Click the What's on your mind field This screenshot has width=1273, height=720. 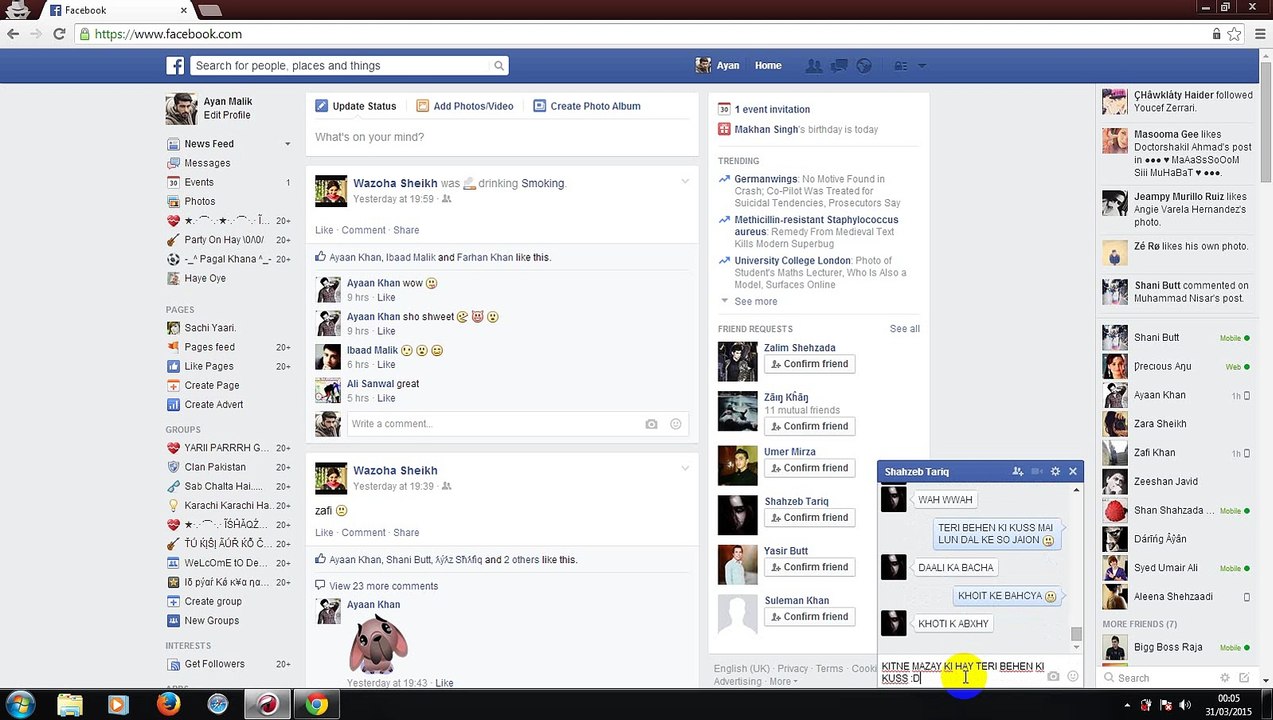point(501,137)
